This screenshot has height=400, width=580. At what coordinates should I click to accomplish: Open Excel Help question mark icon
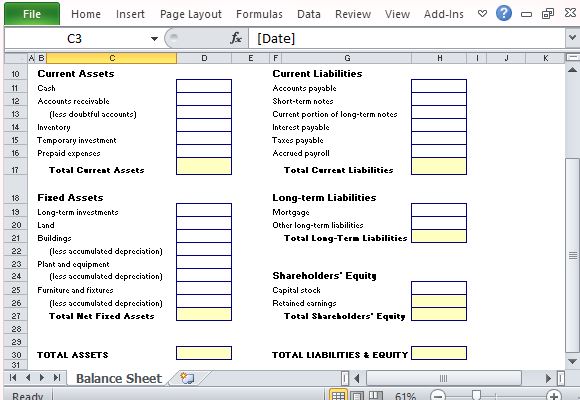(x=503, y=14)
